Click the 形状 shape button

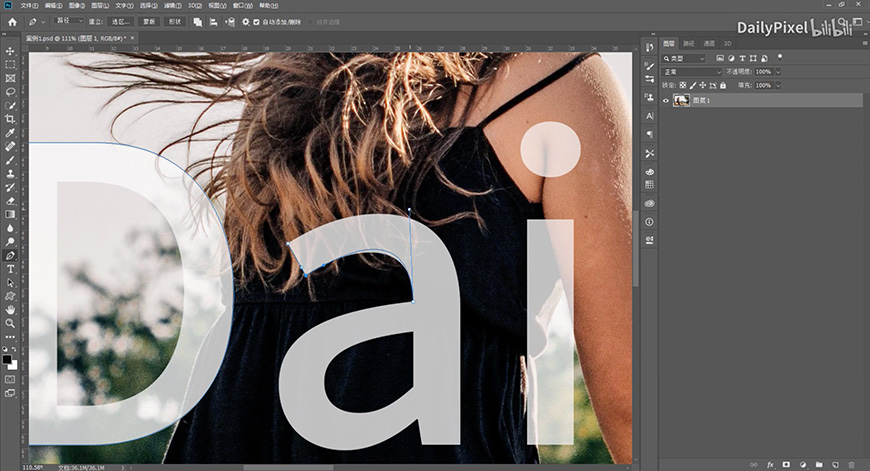click(174, 22)
